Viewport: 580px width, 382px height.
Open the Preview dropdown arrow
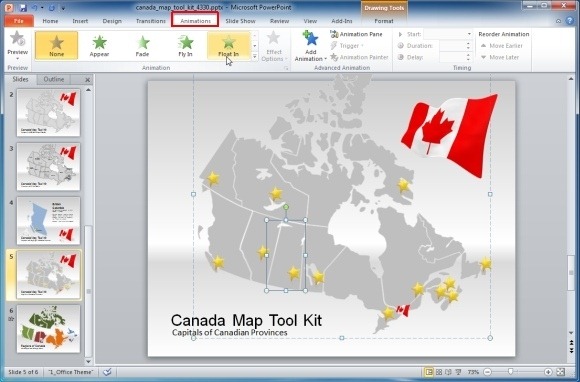pos(17,58)
